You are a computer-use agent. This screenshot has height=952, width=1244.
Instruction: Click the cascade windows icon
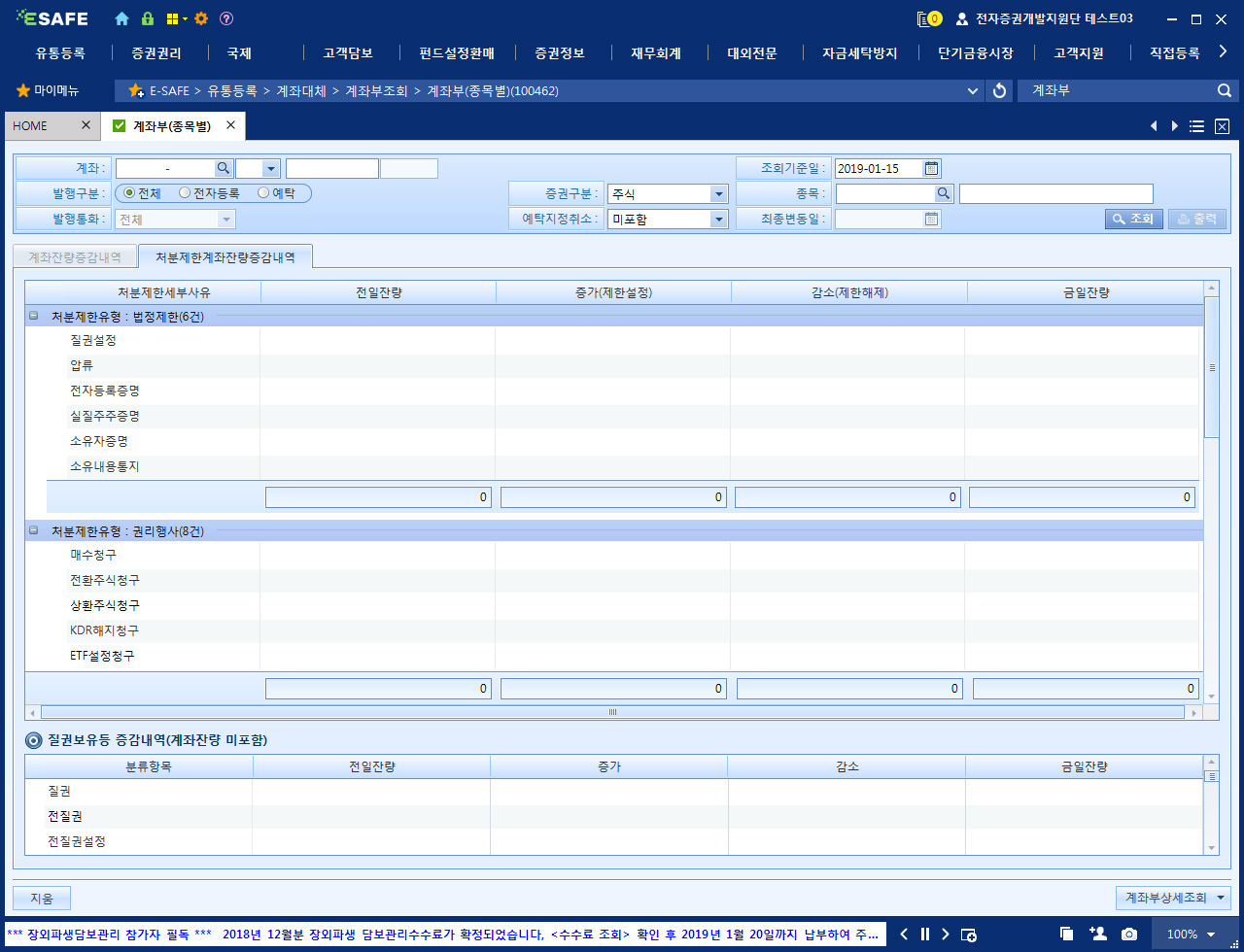pyautogui.click(x=1066, y=935)
